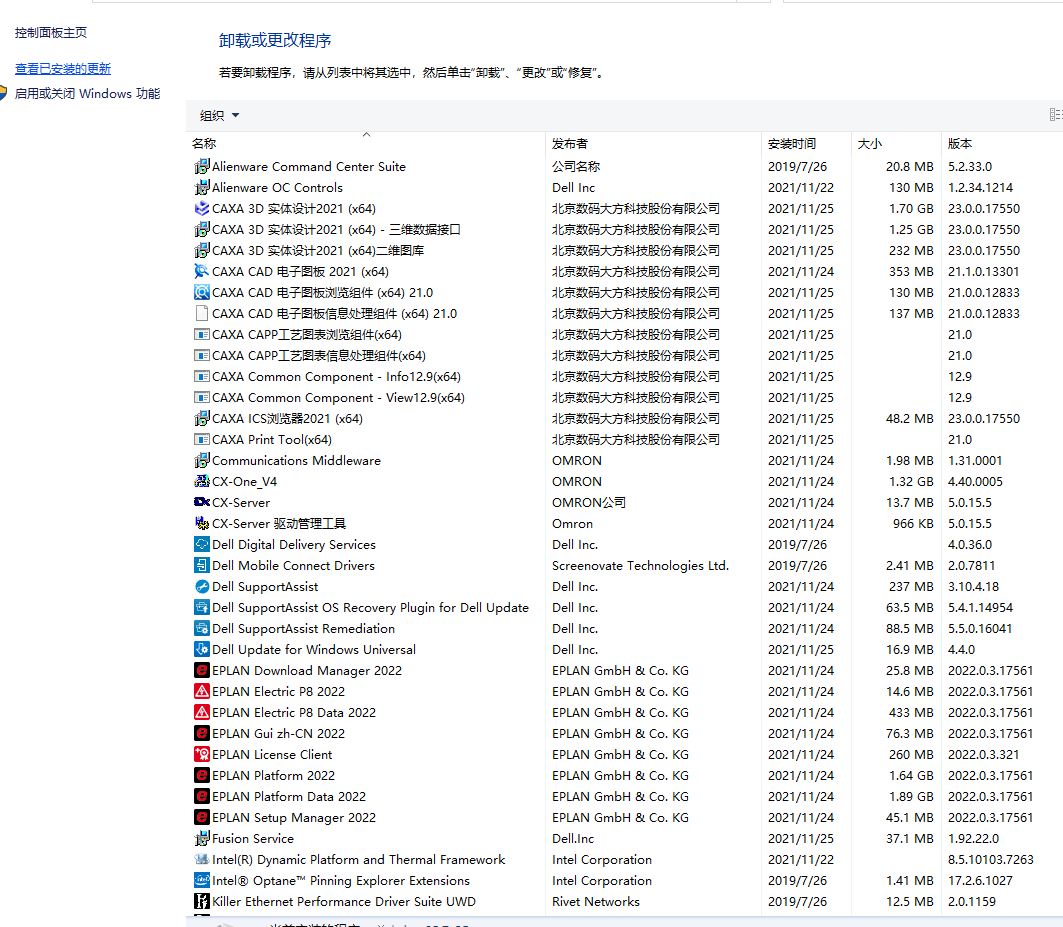Click the CAXA CAD 电子图板 2021 icon
This screenshot has width=1063, height=927.
pyautogui.click(x=201, y=271)
